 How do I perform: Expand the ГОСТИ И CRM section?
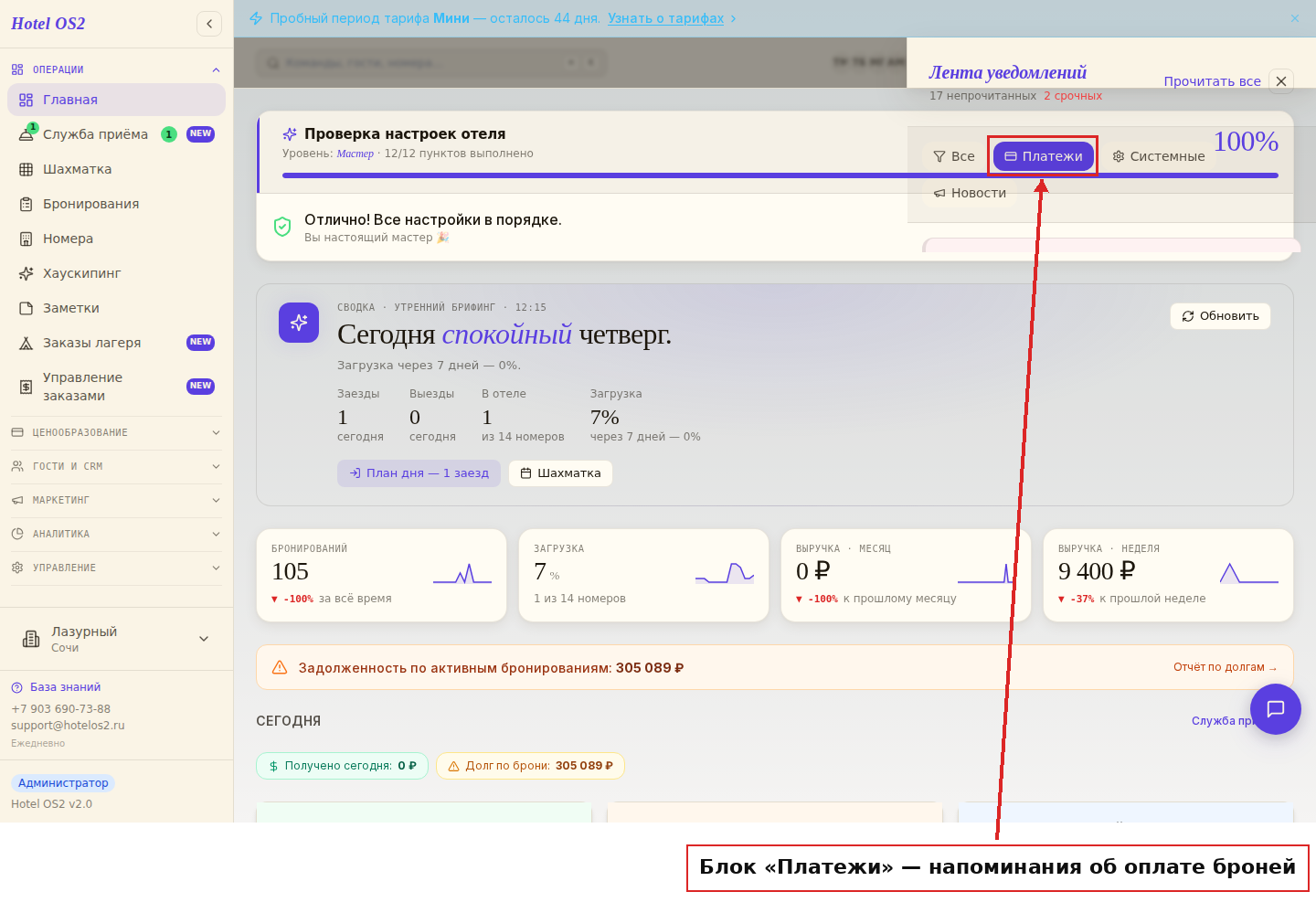pyautogui.click(x=116, y=466)
